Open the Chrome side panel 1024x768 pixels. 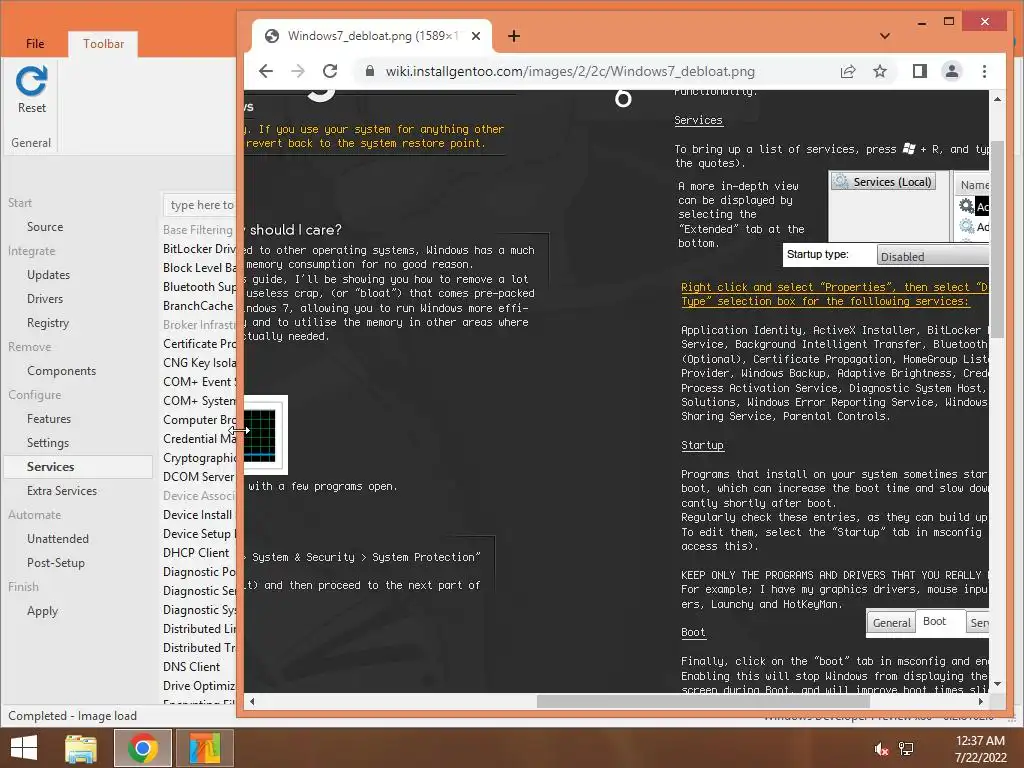[x=920, y=71]
